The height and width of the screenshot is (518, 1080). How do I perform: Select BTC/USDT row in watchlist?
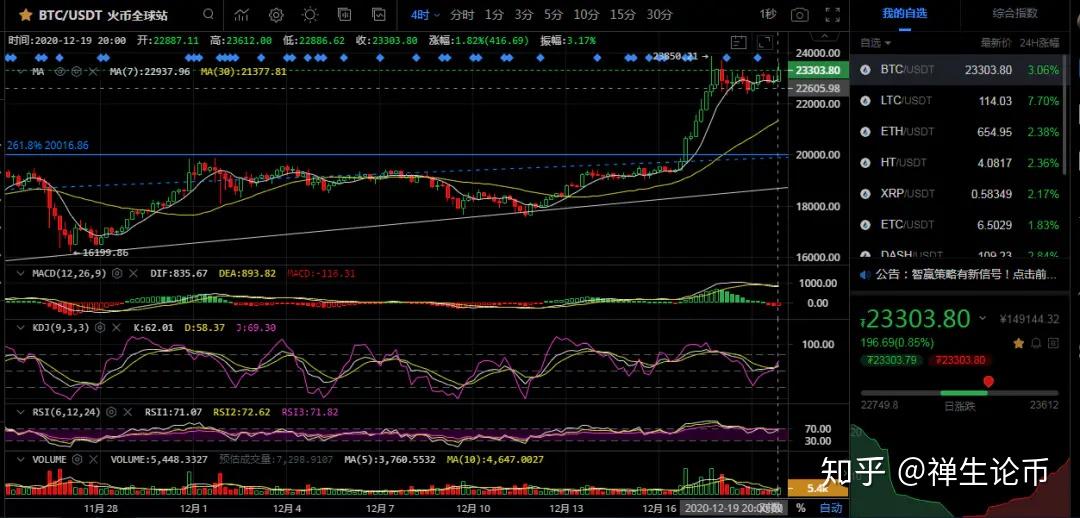point(959,70)
